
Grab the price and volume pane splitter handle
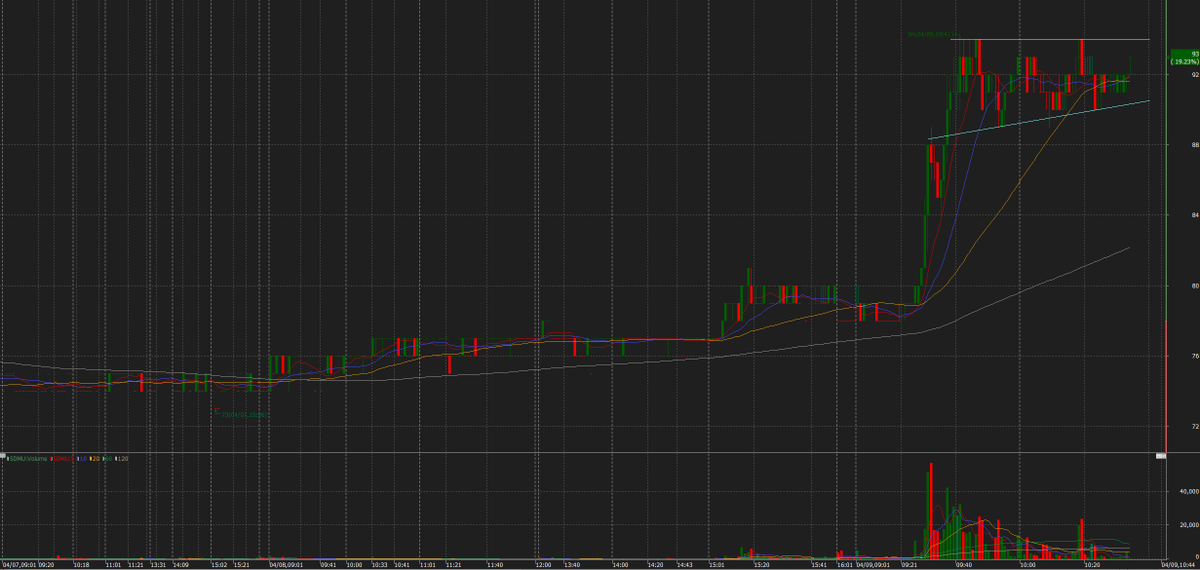click(x=1161, y=456)
